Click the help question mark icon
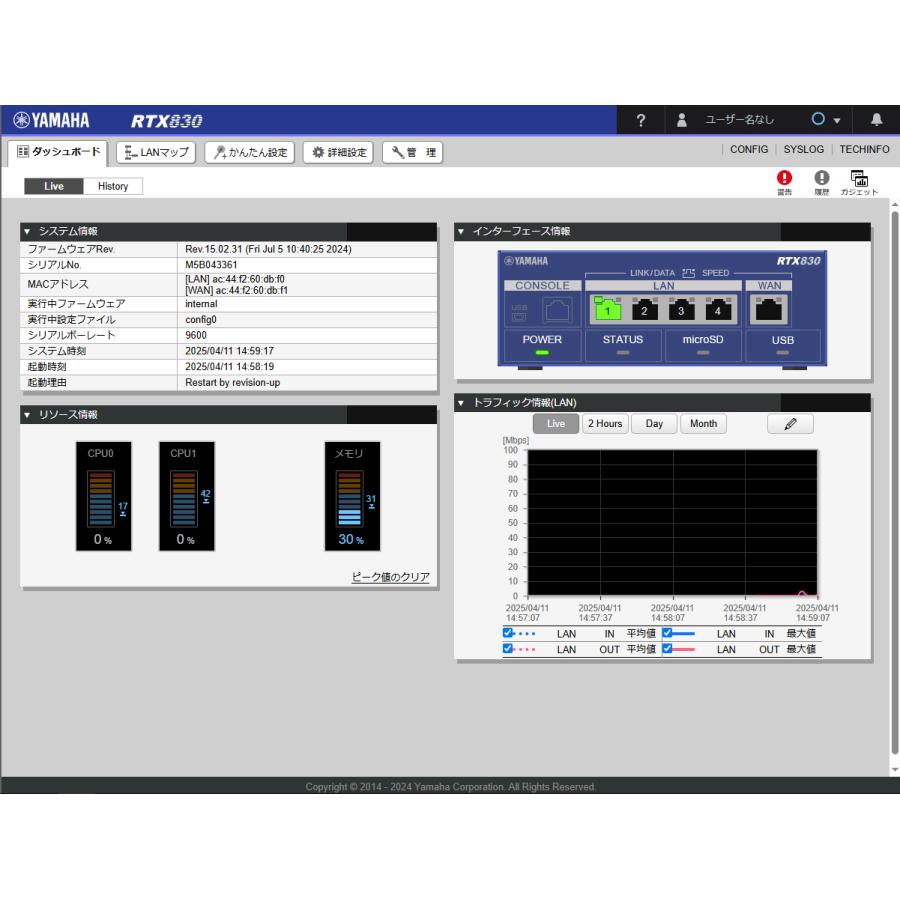Screen dimensions: 900x900 641,120
